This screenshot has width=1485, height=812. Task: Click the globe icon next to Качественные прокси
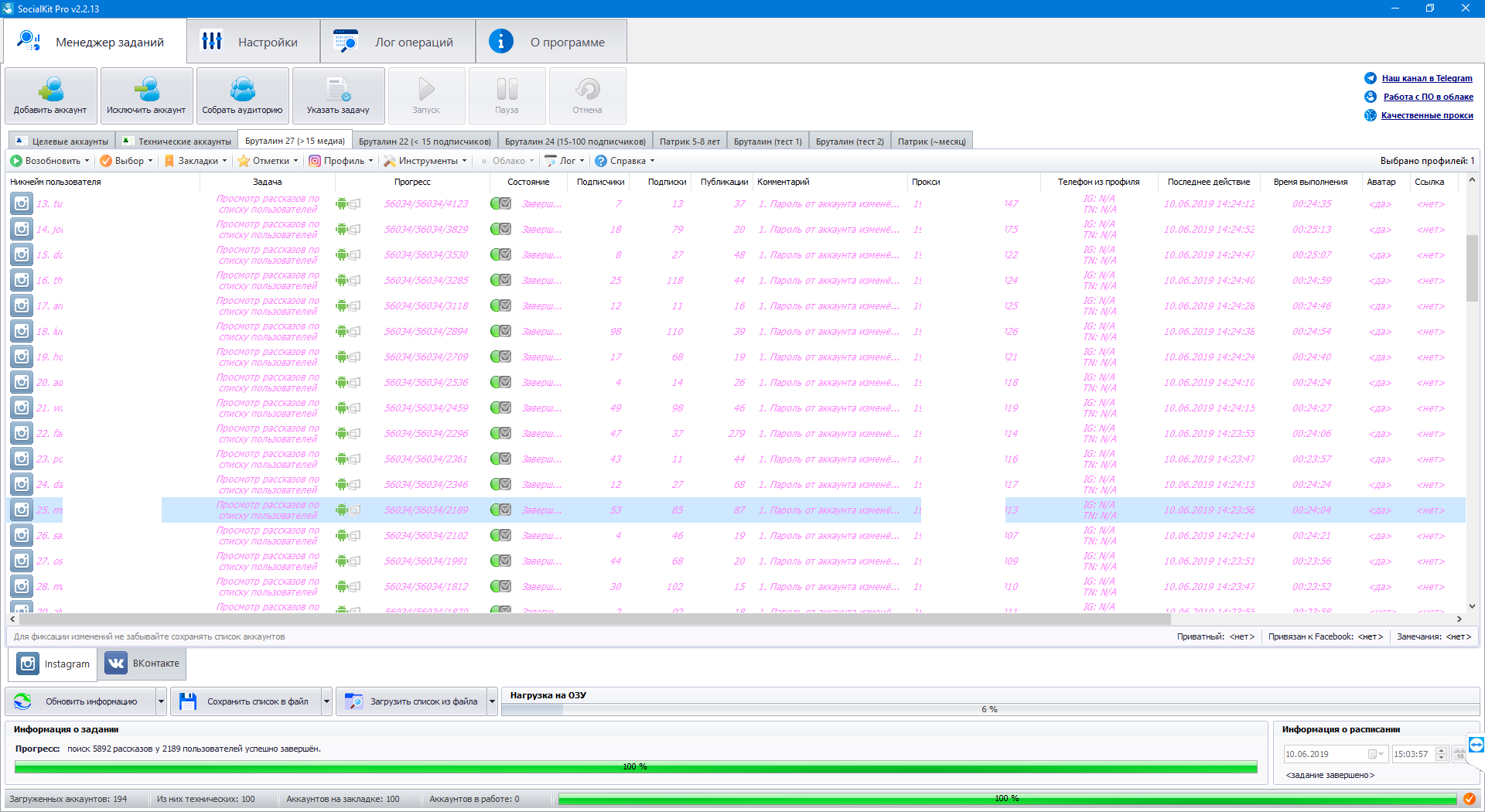(1371, 115)
